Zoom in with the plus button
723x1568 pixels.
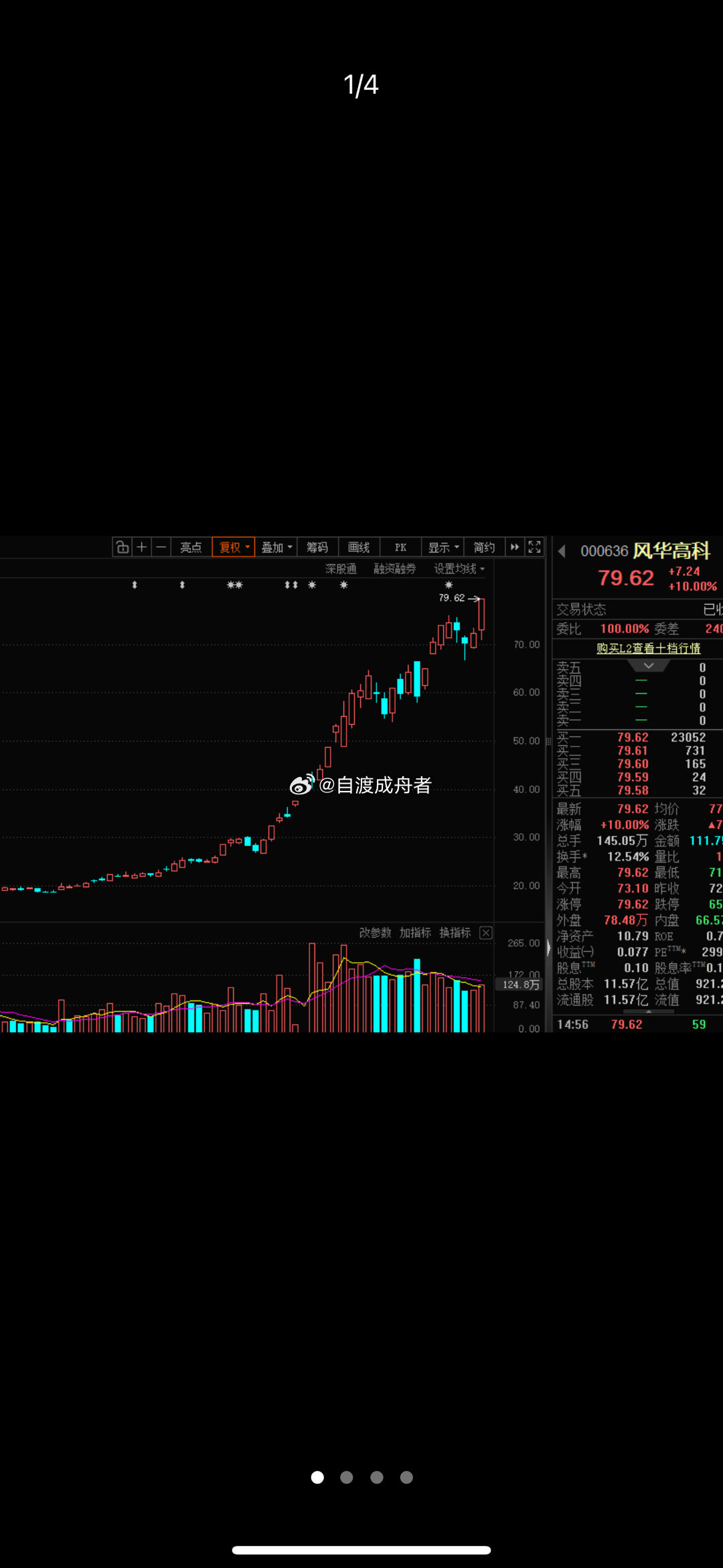coord(142,547)
